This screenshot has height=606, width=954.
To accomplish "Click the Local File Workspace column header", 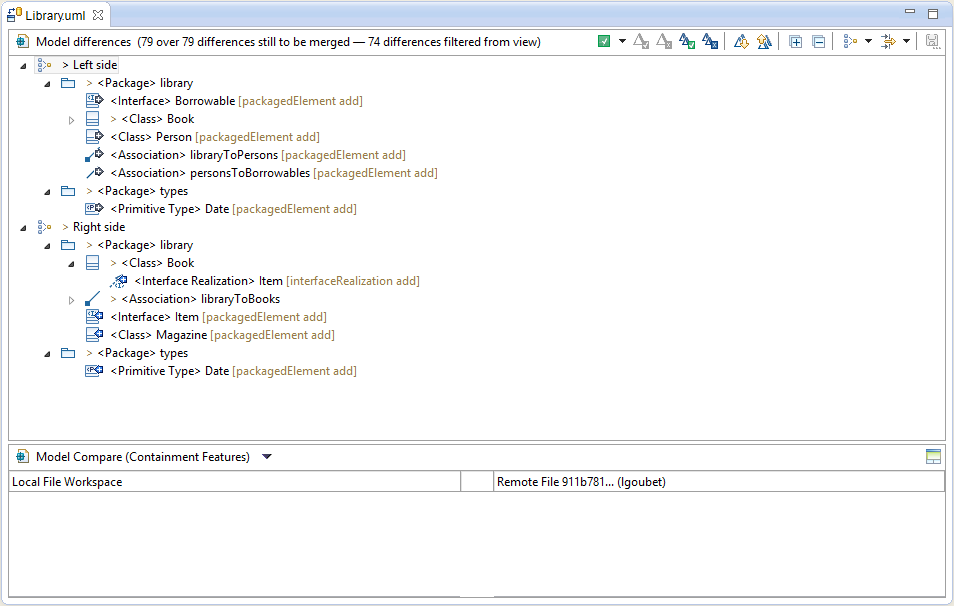I will (x=234, y=482).
